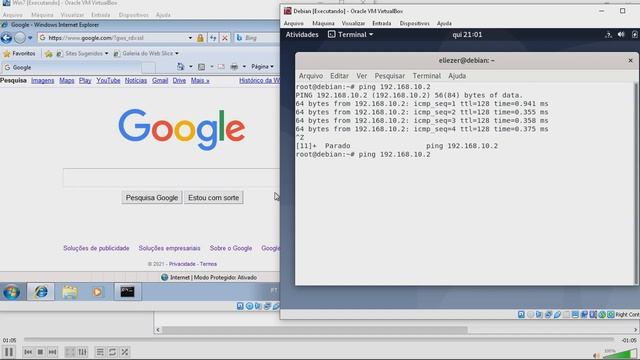Viewport: 640px width, 360px height.
Task: Open the Terminal menu in terminal menubar
Action: (x=427, y=76)
